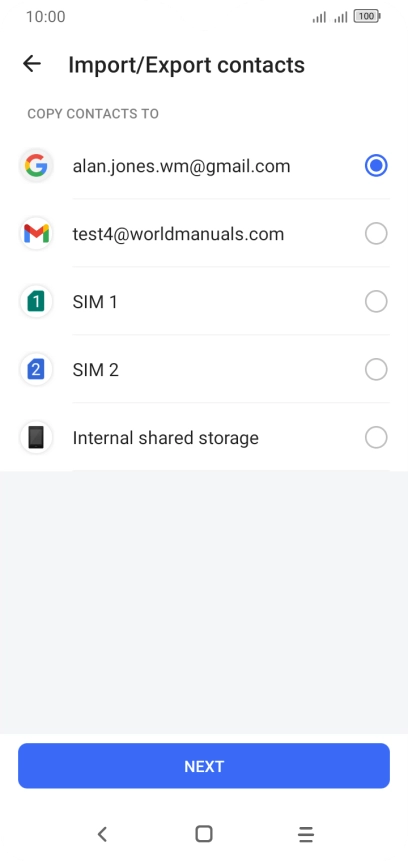Choose the SIM 1 radio button
Viewport: 408px width, 861px height.
376,301
